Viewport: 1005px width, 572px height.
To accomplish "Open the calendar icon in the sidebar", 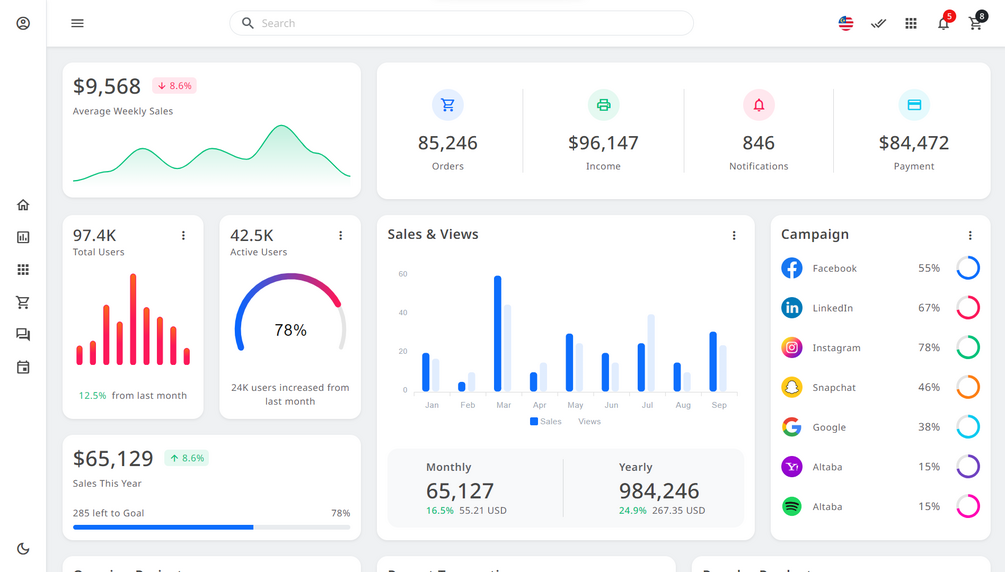I will [x=23, y=367].
